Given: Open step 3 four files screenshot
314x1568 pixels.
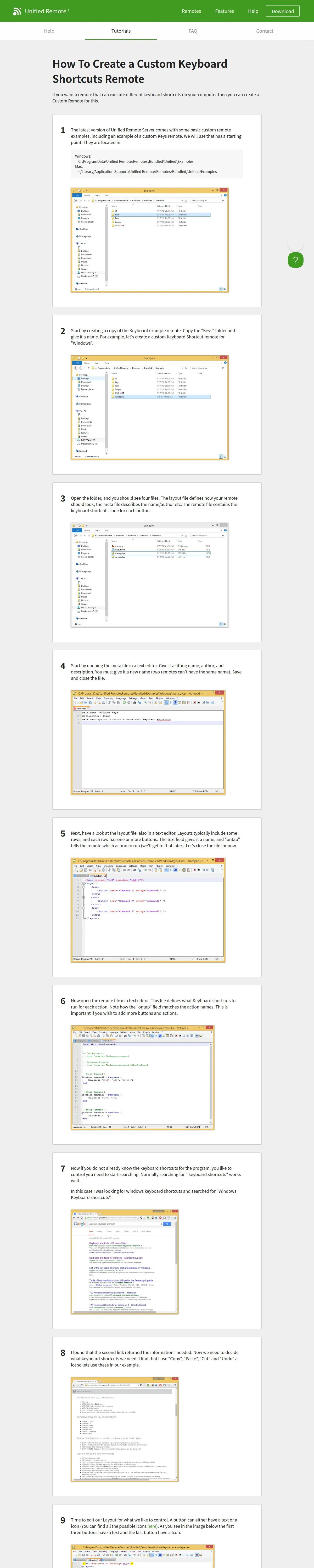Looking at the screenshot, I should pos(149,575).
